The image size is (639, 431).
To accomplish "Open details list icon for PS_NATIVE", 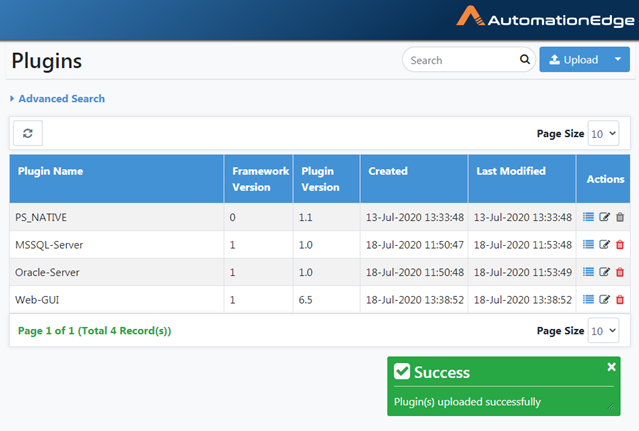I will tap(588, 217).
